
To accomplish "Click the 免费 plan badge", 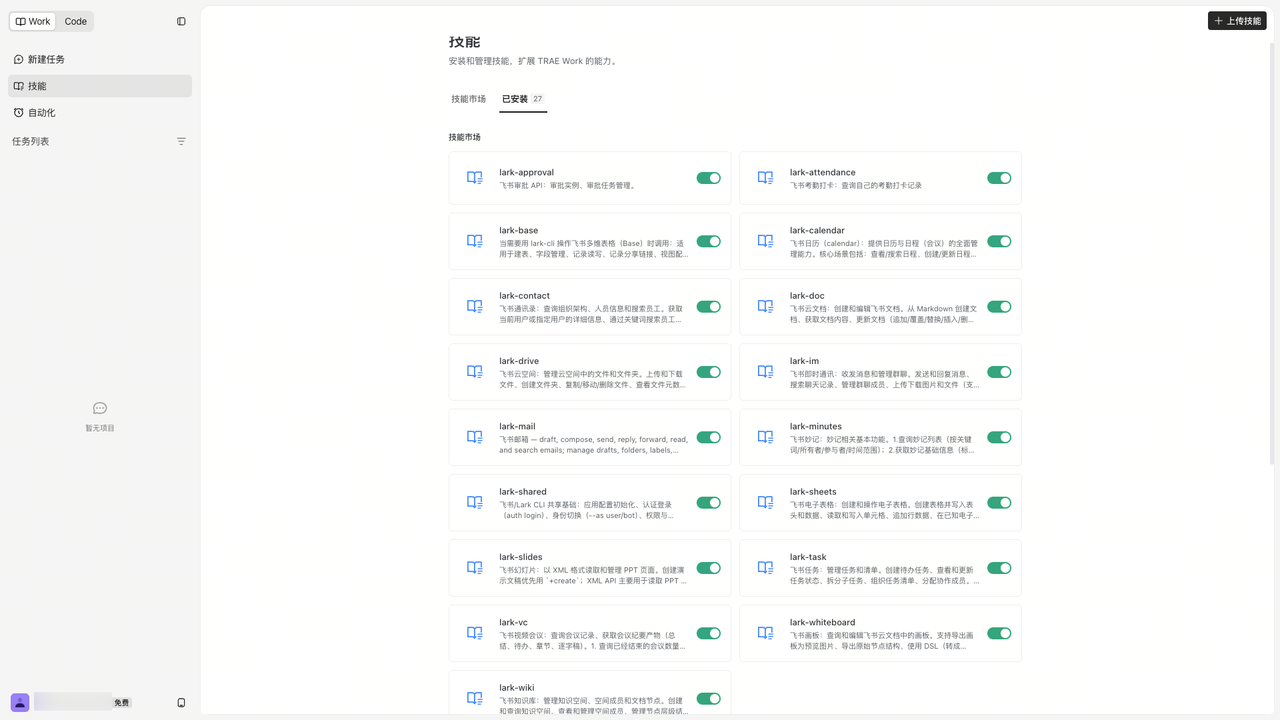I will coord(122,703).
